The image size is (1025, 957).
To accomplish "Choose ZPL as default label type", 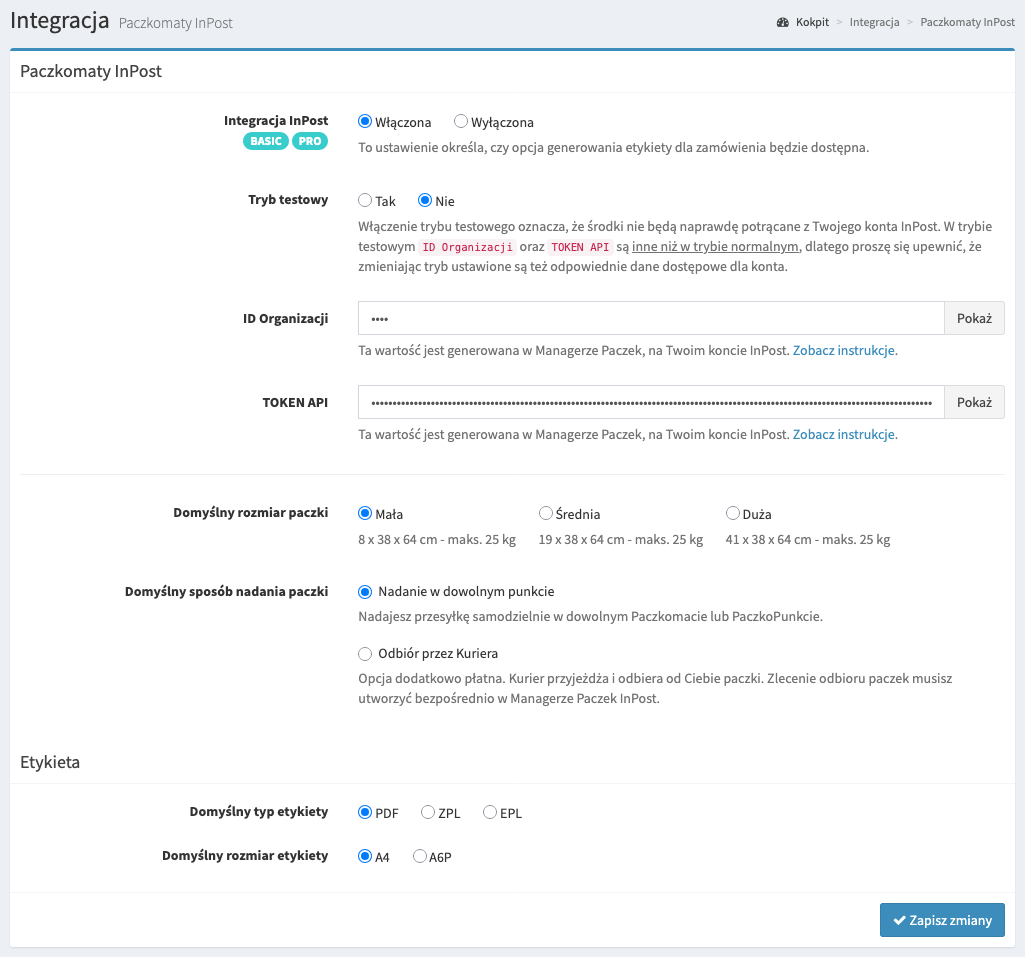I will [428, 813].
